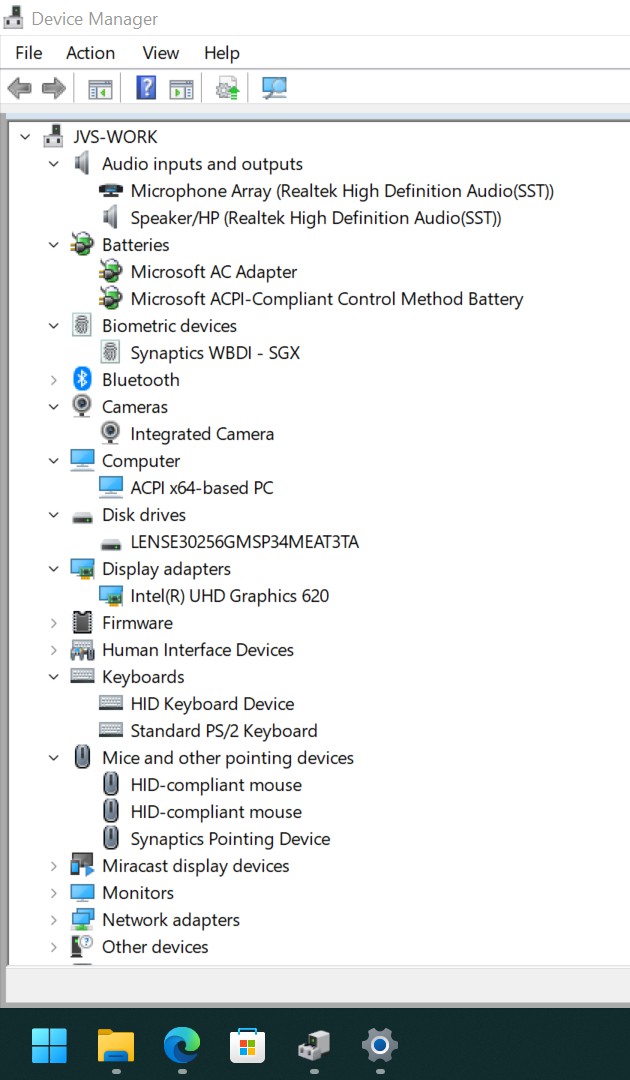Image resolution: width=630 pixels, height=1080 pixels.
Task: Click Scan for hardware changes toolbar icon
Action: tap(274, 88)
